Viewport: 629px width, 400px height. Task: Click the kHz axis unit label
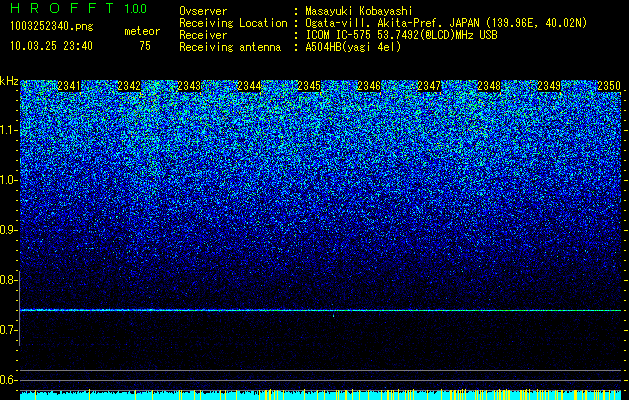click(x=9, y=81)
